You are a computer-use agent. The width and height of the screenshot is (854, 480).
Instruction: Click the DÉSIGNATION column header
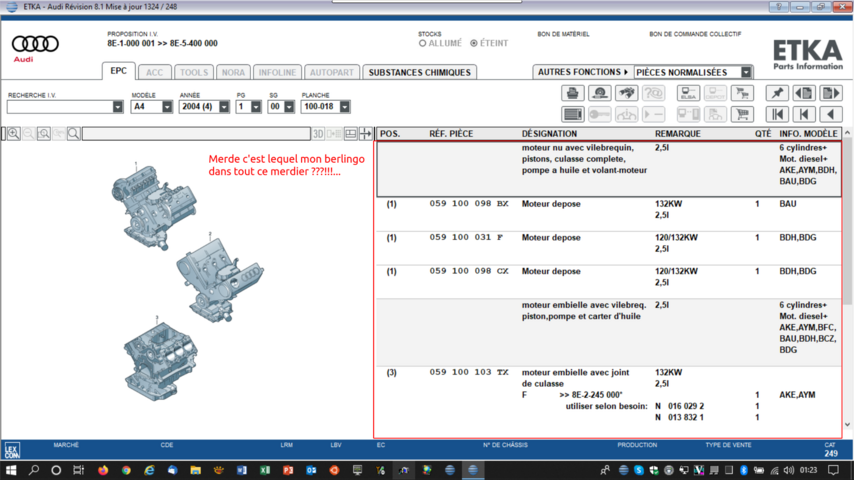[549, 133]
